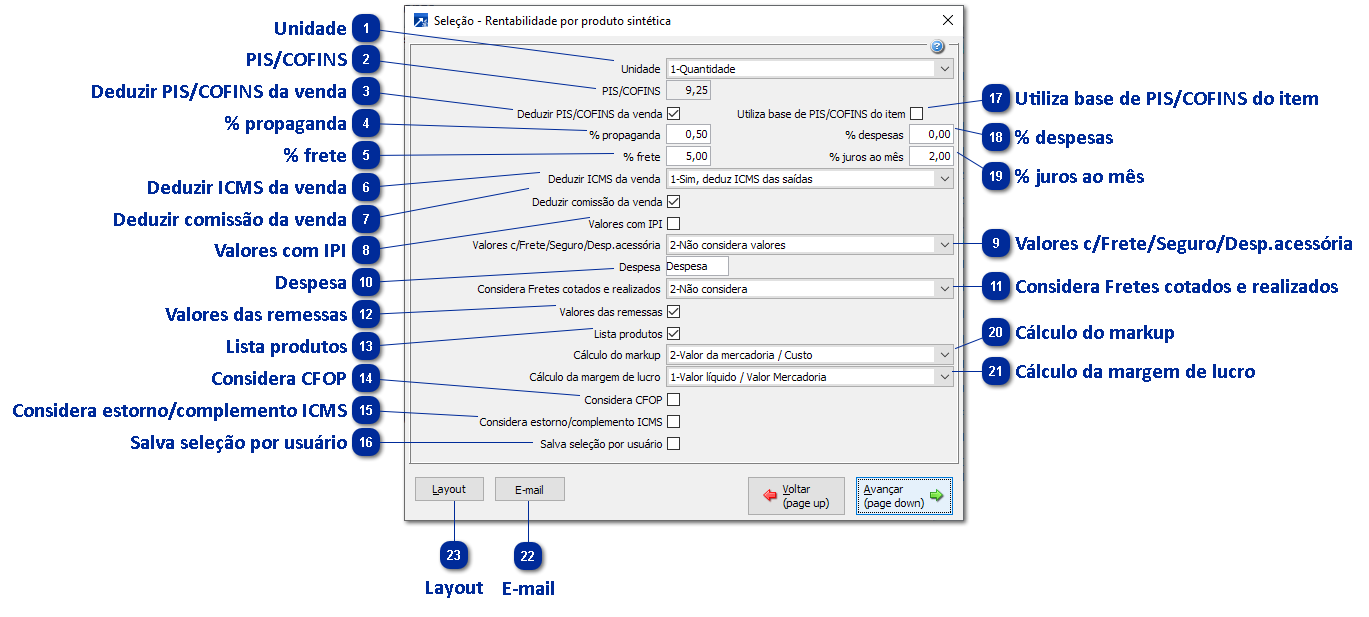Click the Despesa text field

[697, 267]
